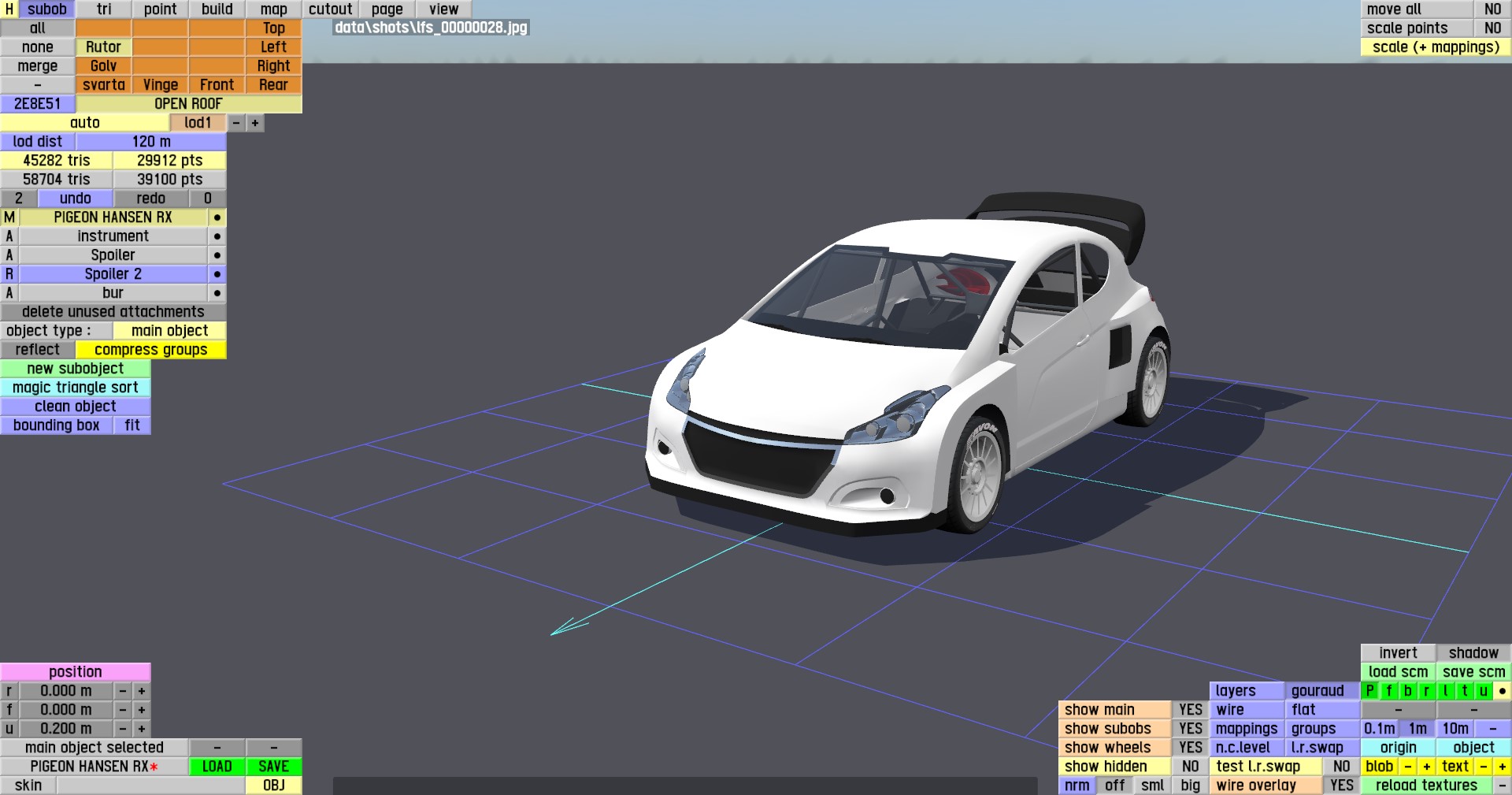Click the OPEN ROOF button
Image resolution: width=1512 pixels, height=795 pixels.
click(189, 104)
